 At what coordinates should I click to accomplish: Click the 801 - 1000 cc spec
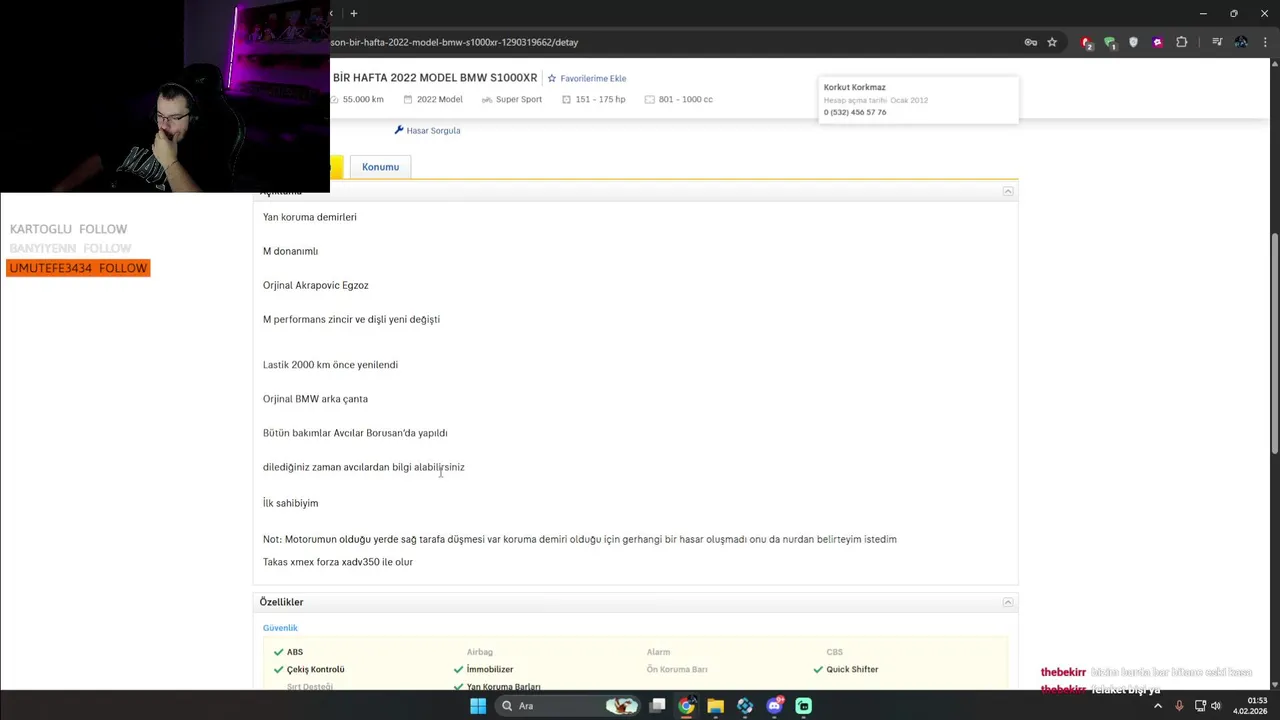coord(685,99)
